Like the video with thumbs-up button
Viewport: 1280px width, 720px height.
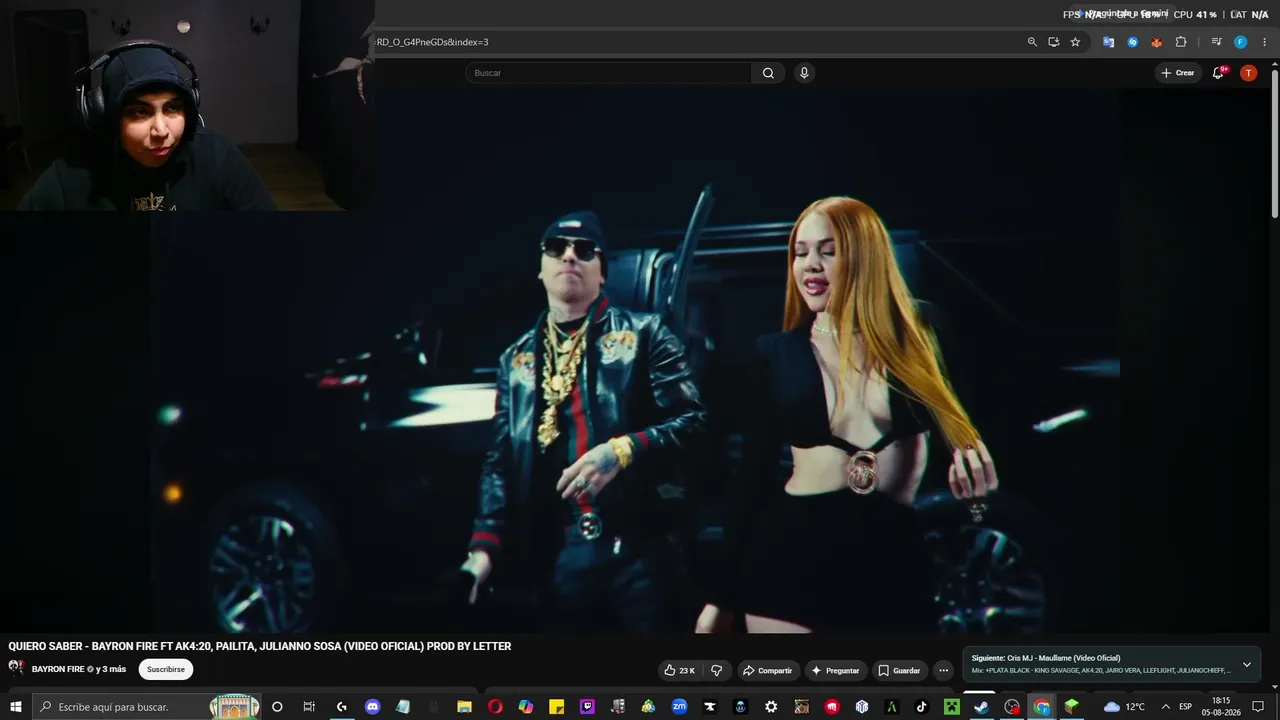click(679, 670)
